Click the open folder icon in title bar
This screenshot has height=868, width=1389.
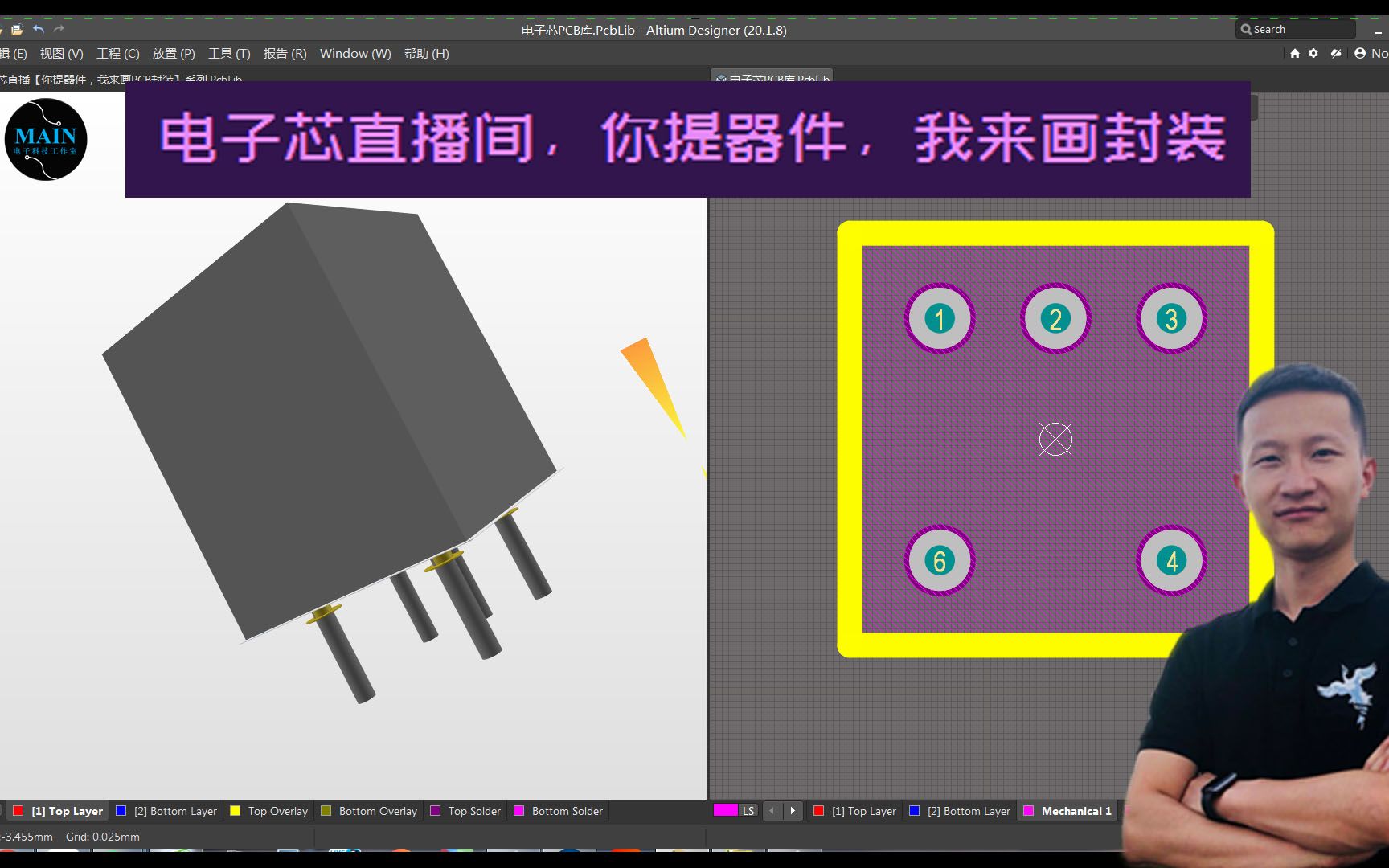point(17,29)
